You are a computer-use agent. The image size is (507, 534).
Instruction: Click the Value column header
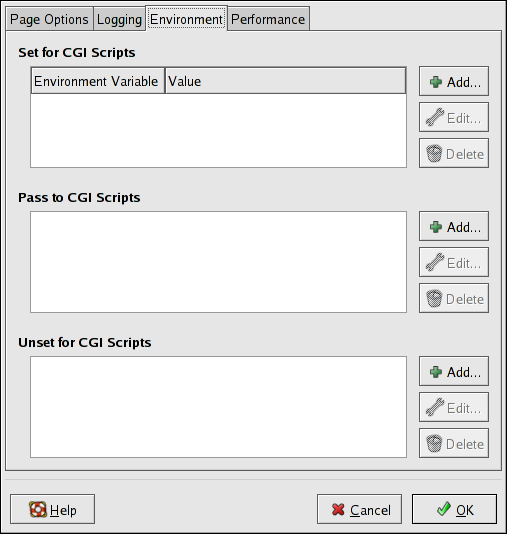click(285, 81)
